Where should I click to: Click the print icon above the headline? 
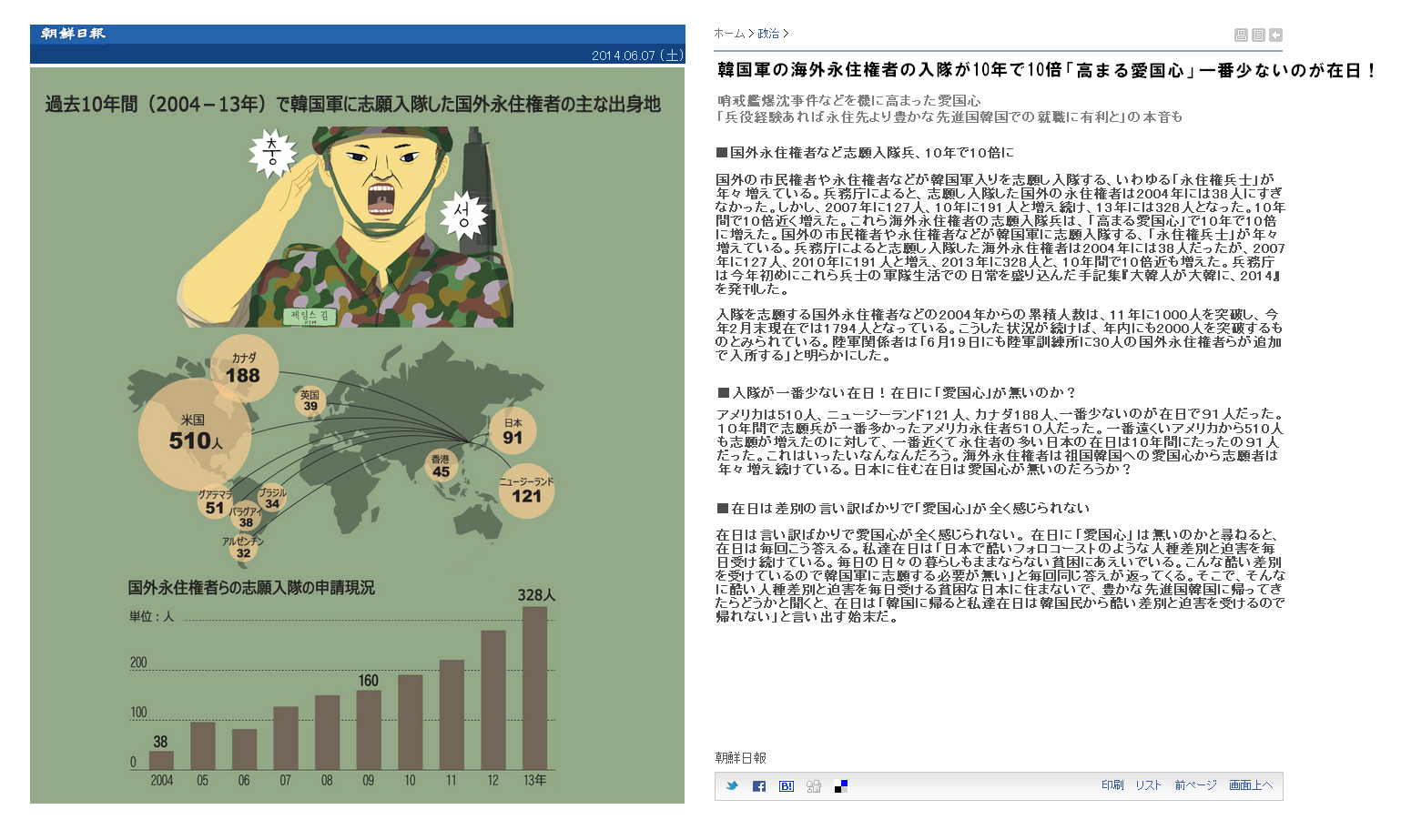(1240, 35)
